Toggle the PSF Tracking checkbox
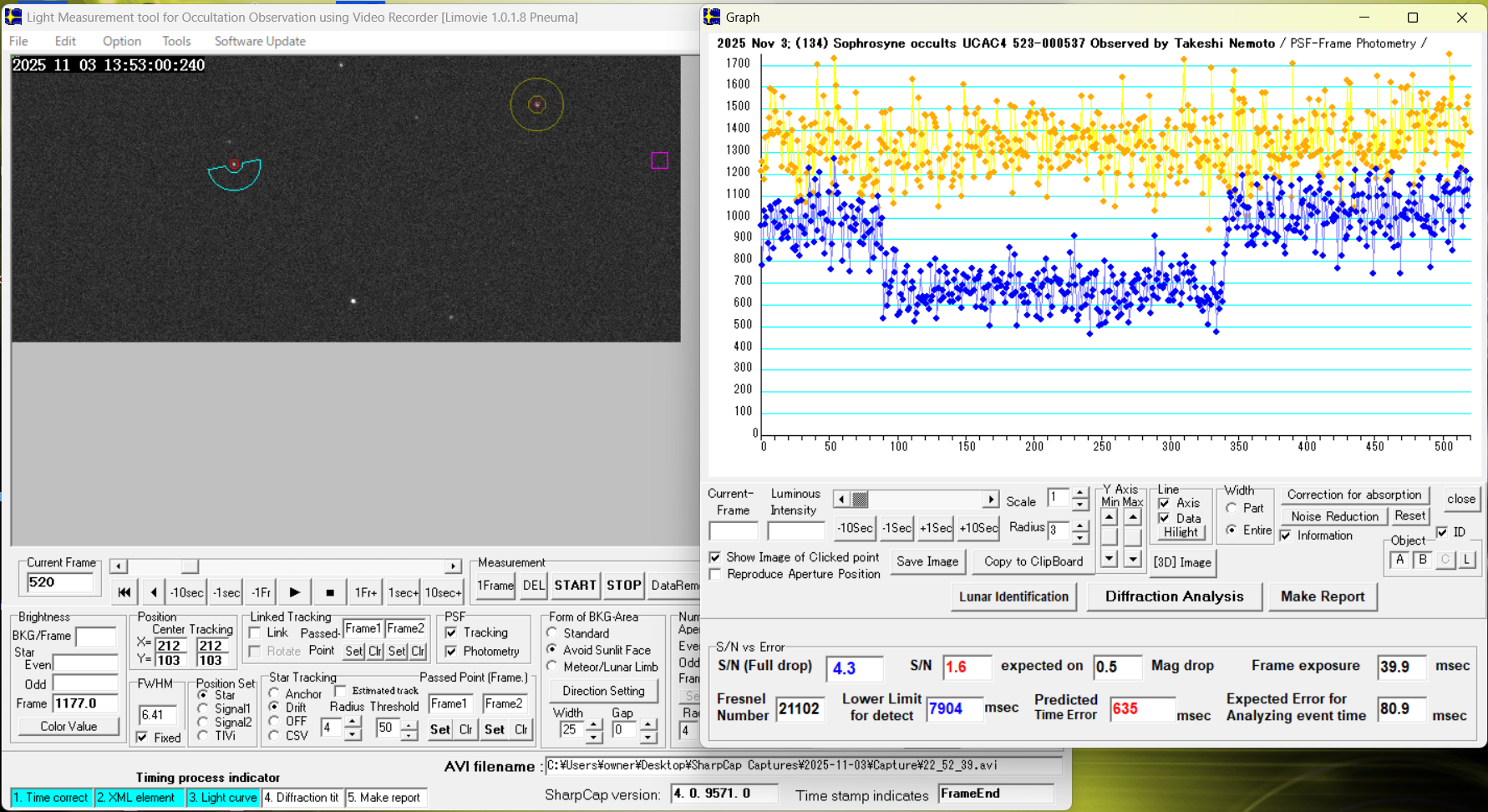This screenshot has height=812, width=1488. 451,632
